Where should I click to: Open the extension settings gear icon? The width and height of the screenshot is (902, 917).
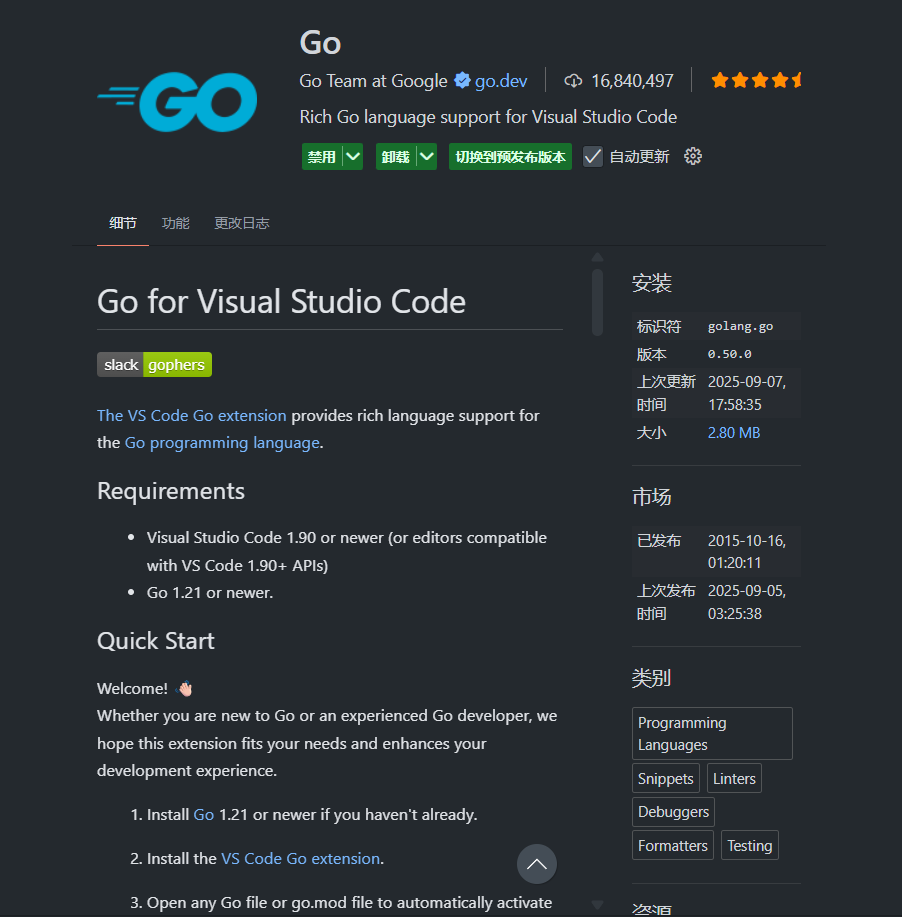tap(693, 156)
